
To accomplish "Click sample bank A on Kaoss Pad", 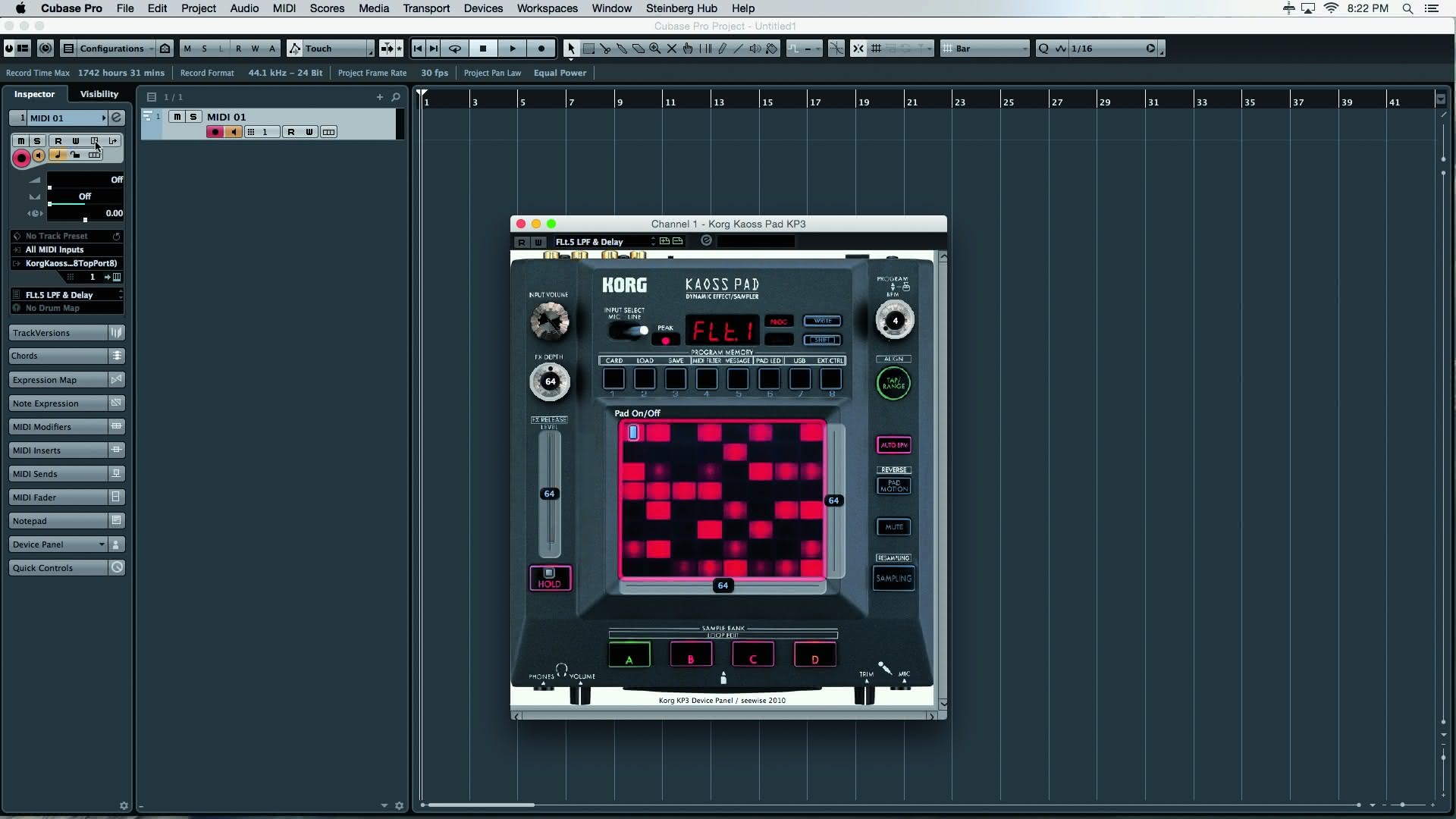I will click(629, 655).
